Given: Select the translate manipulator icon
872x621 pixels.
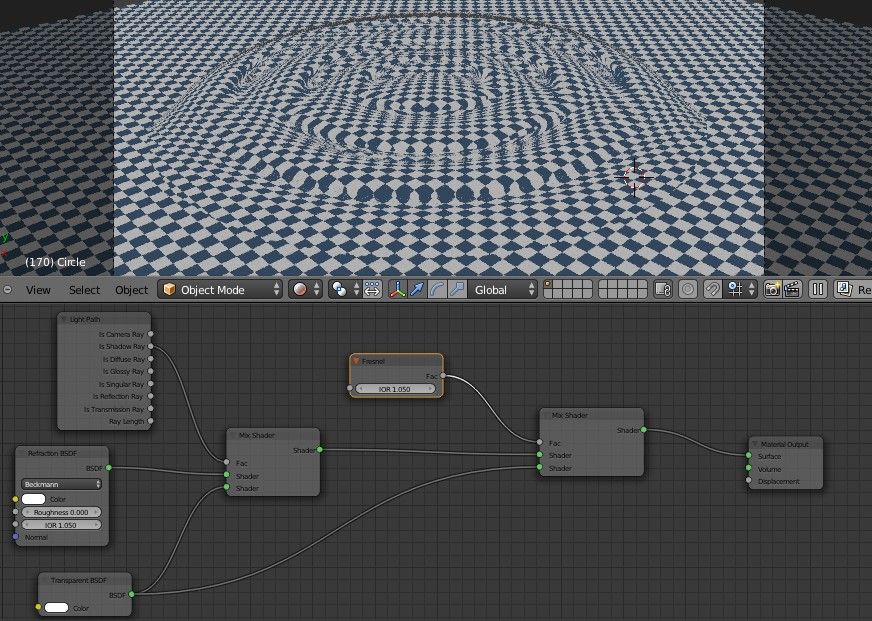Looking at the screenshot, I should (416, 290).
